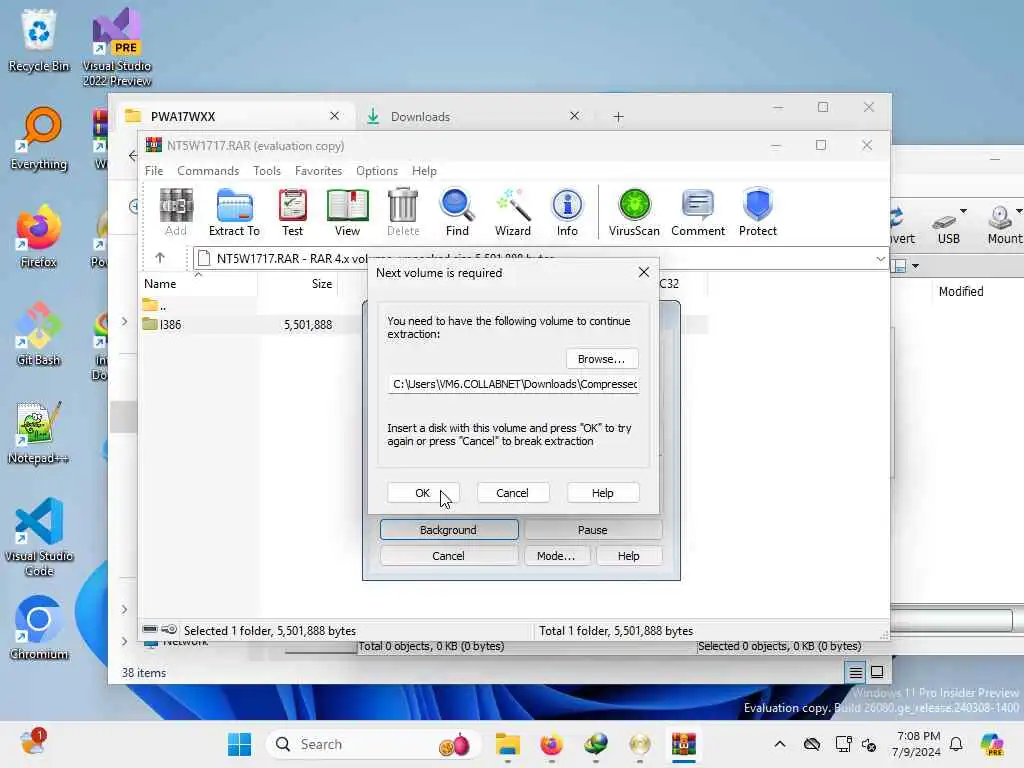1024x768 pixels.
Task: Switch Explorer to large icons view
Action: pyautogui.click(x=877, y=672)
